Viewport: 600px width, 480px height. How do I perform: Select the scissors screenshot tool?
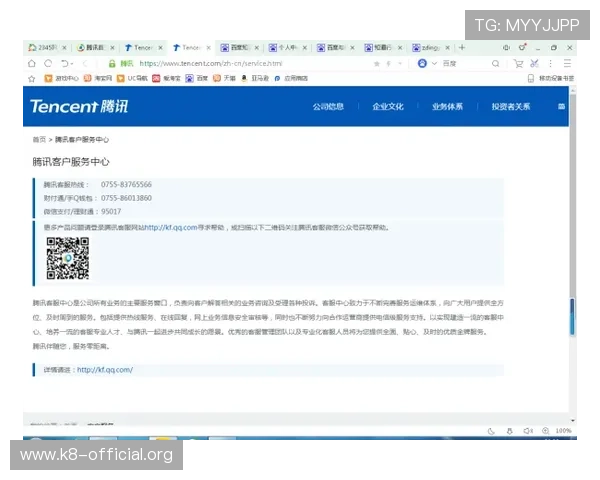click(535, 64)
